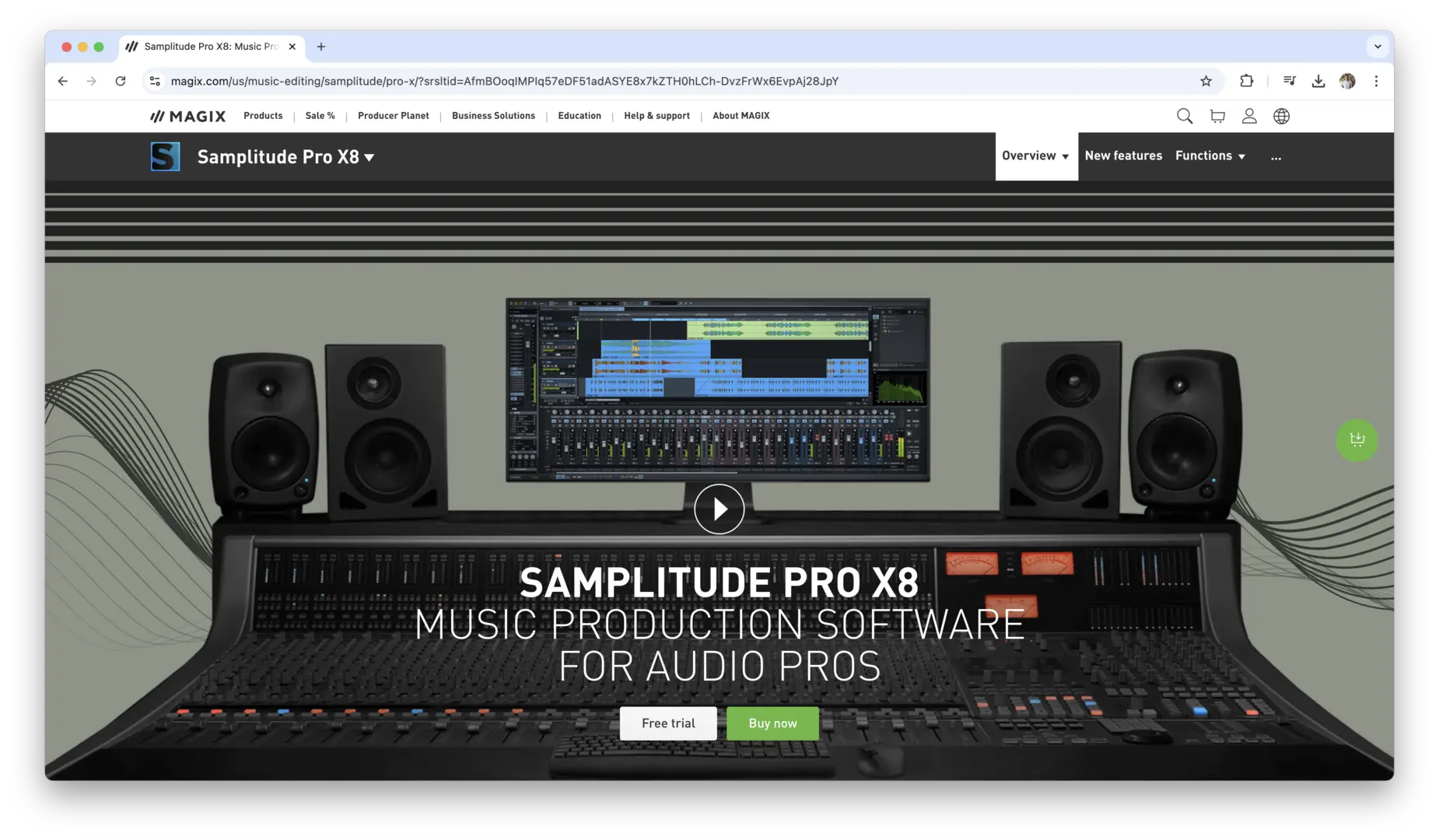Image resolution: width=1439 pixels, height=840 pixels.
Task: Open the site search icon
Action: pos(1184,116)
